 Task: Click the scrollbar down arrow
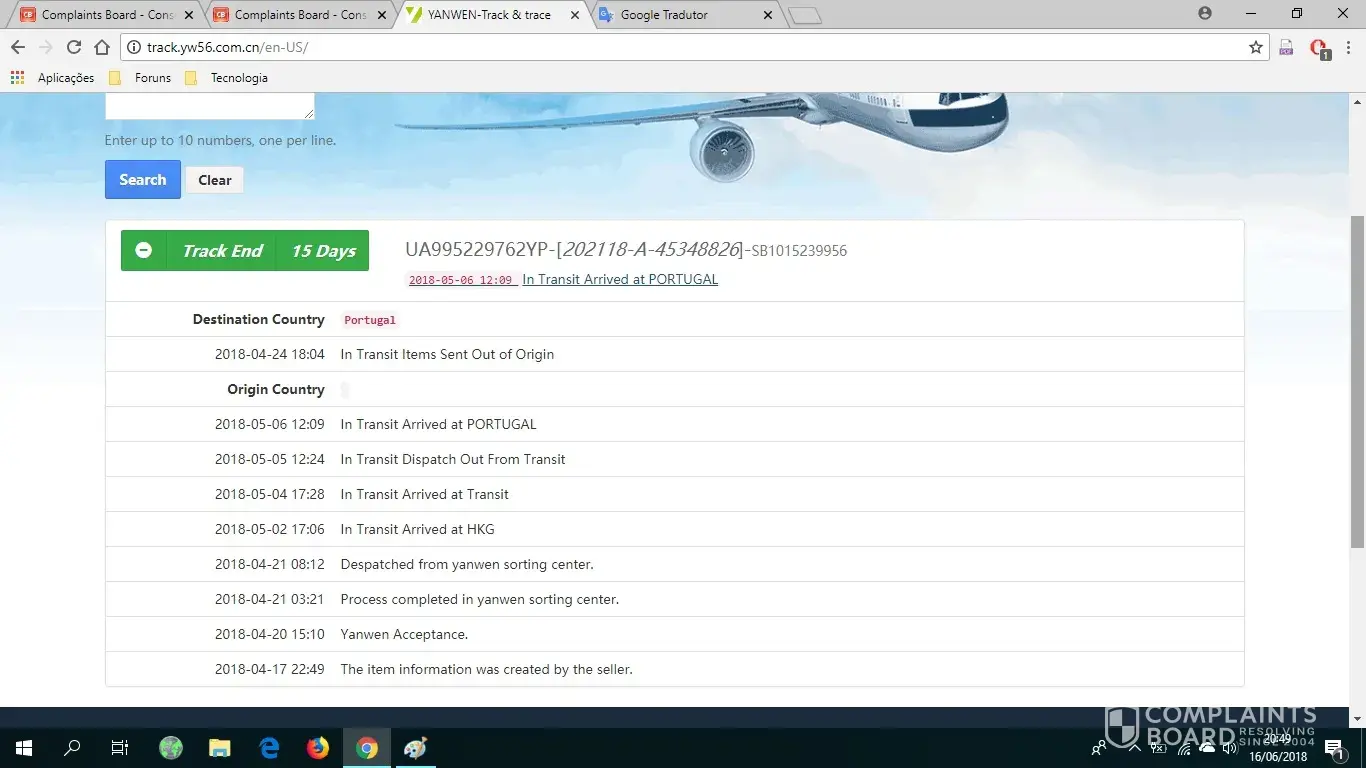(1357, 719)
